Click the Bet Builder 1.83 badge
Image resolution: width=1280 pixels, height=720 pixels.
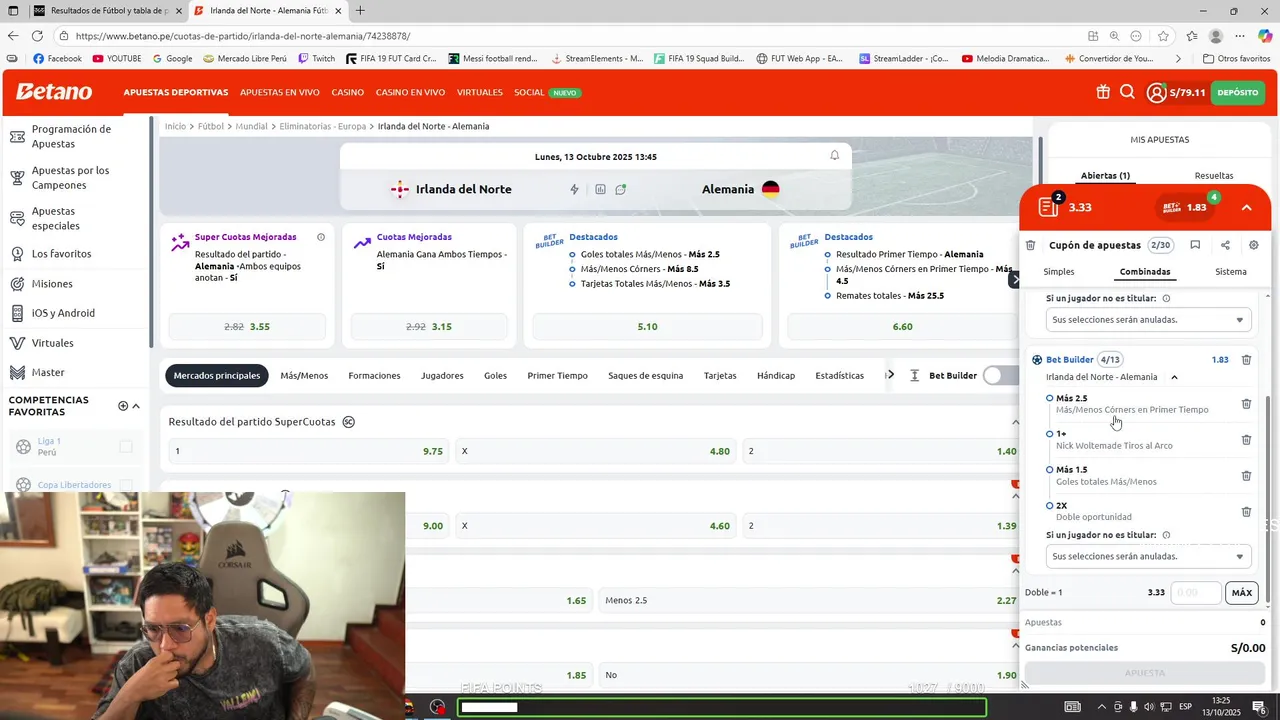click(x=1186, y=207)
